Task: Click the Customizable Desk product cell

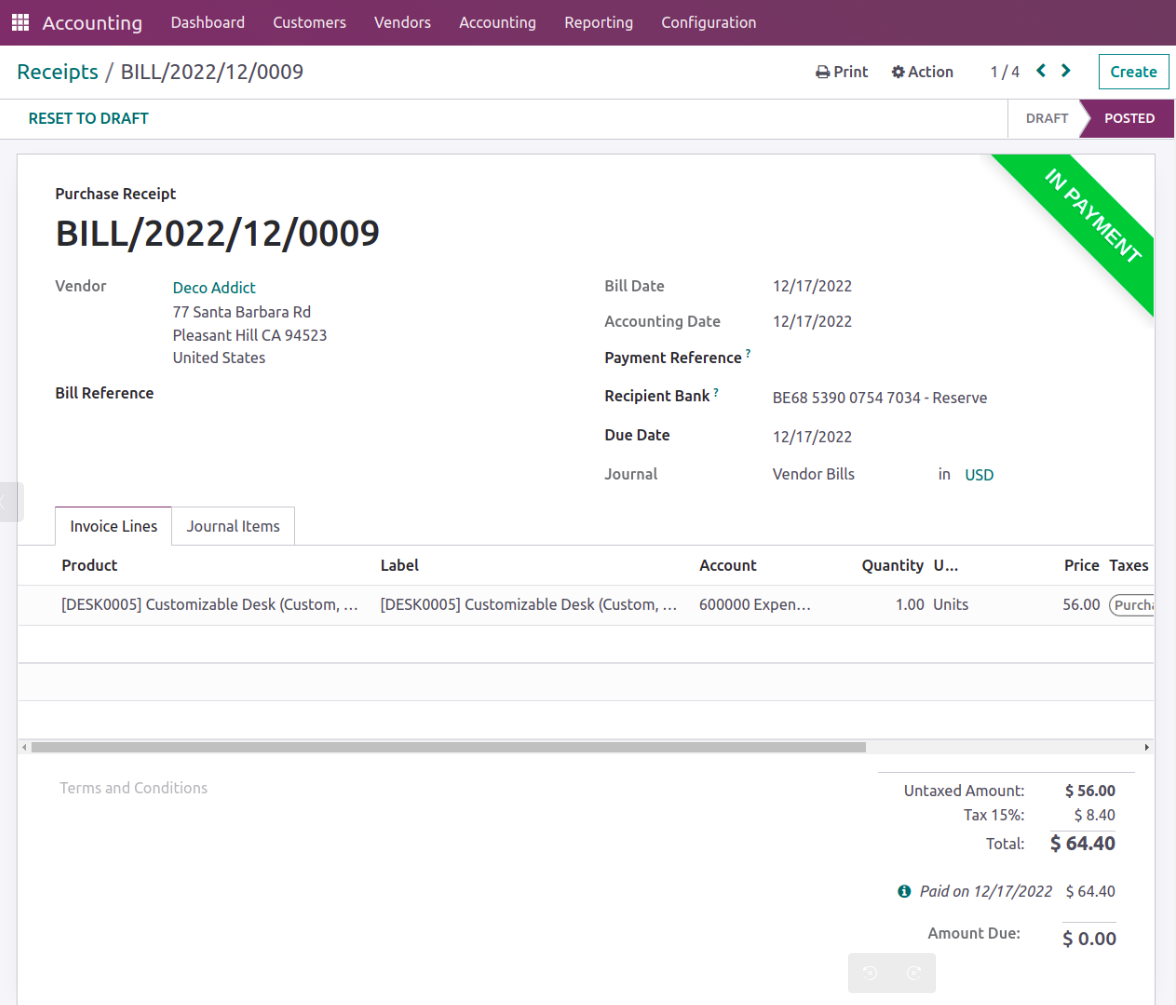Action: [210, 604]
